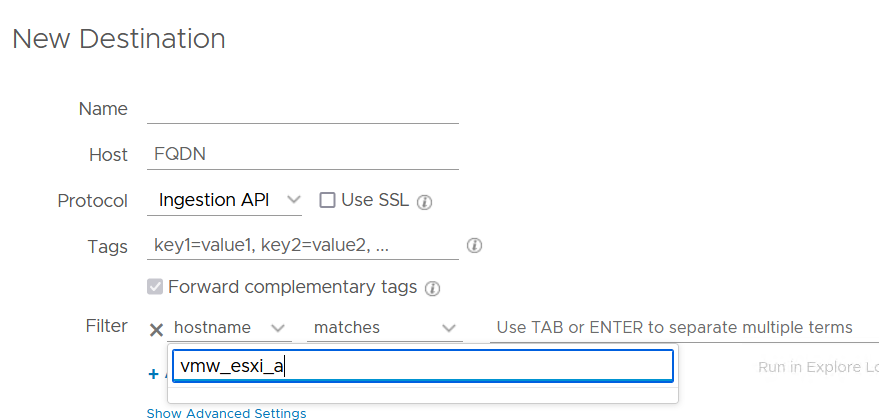The image size is (879, 420).
Task: Click the Name input field
Action: (302, 109)
